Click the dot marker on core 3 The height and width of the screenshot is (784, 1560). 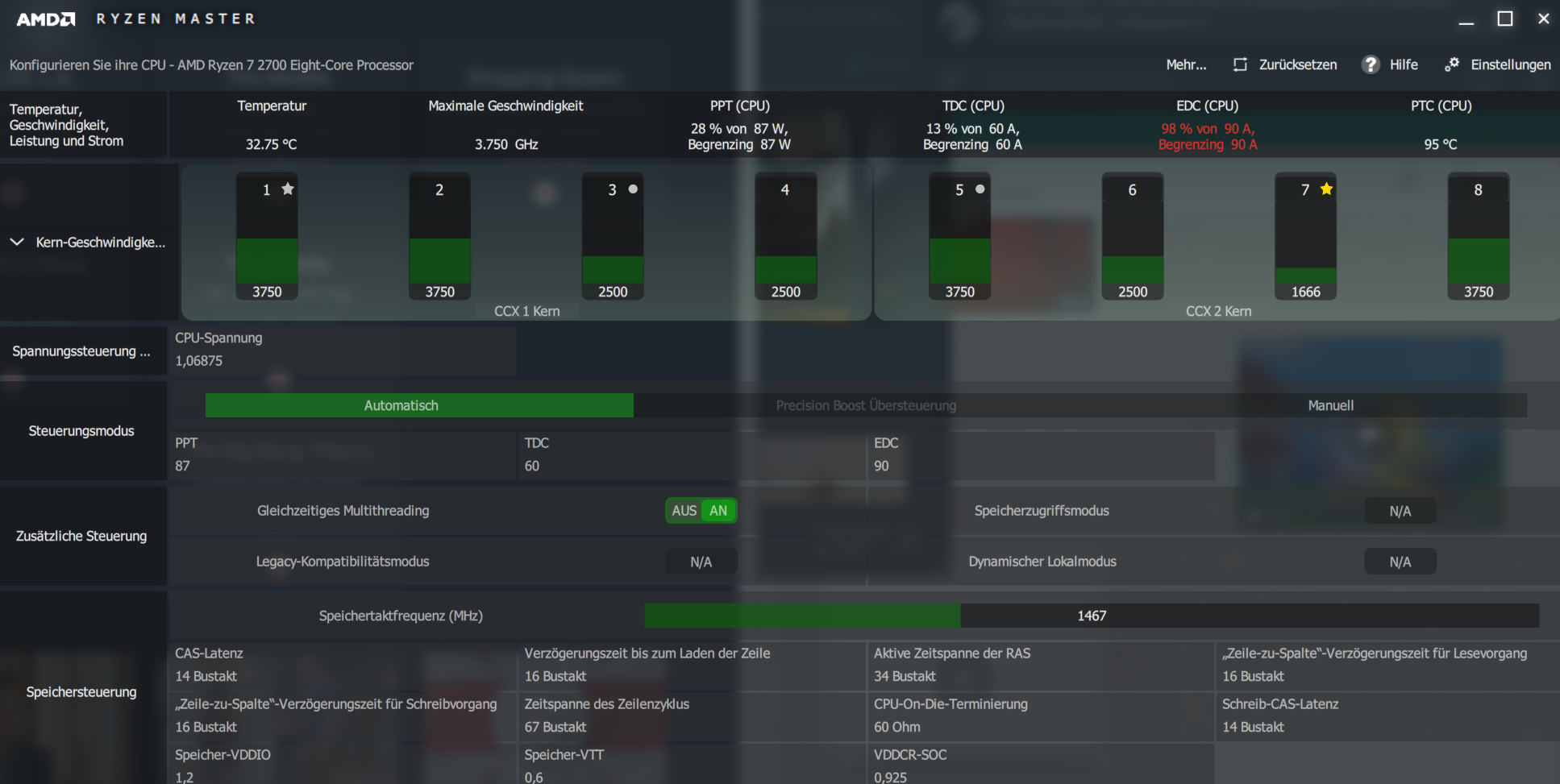pyautogui.click(x=633, y=189)
